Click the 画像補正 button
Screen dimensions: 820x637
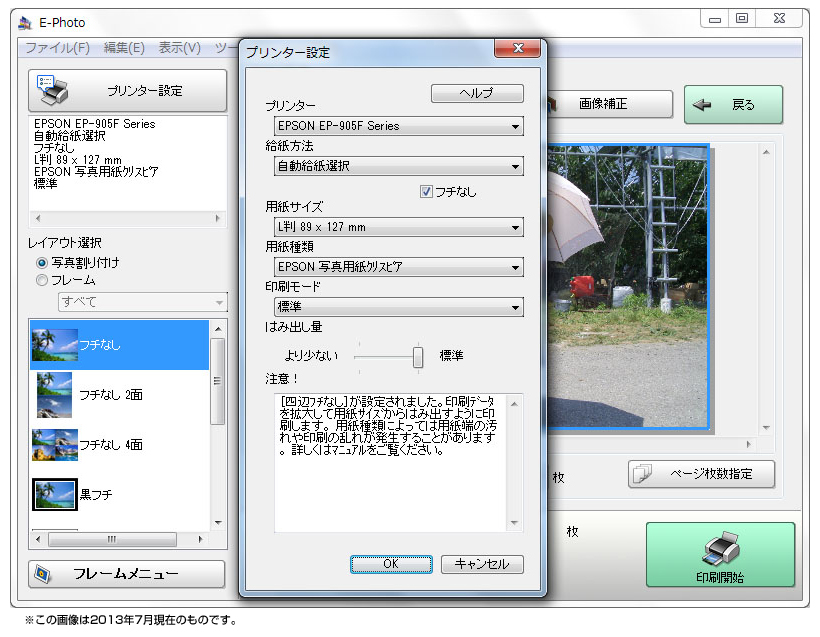[x=609, y=104]
